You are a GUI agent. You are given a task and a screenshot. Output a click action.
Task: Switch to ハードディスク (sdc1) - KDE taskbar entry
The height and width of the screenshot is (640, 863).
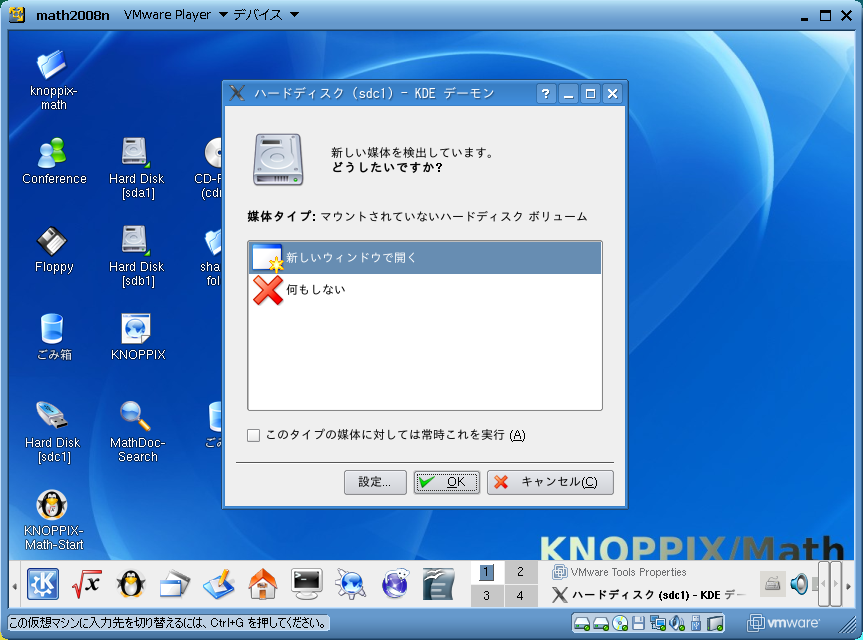pos(649,595)
